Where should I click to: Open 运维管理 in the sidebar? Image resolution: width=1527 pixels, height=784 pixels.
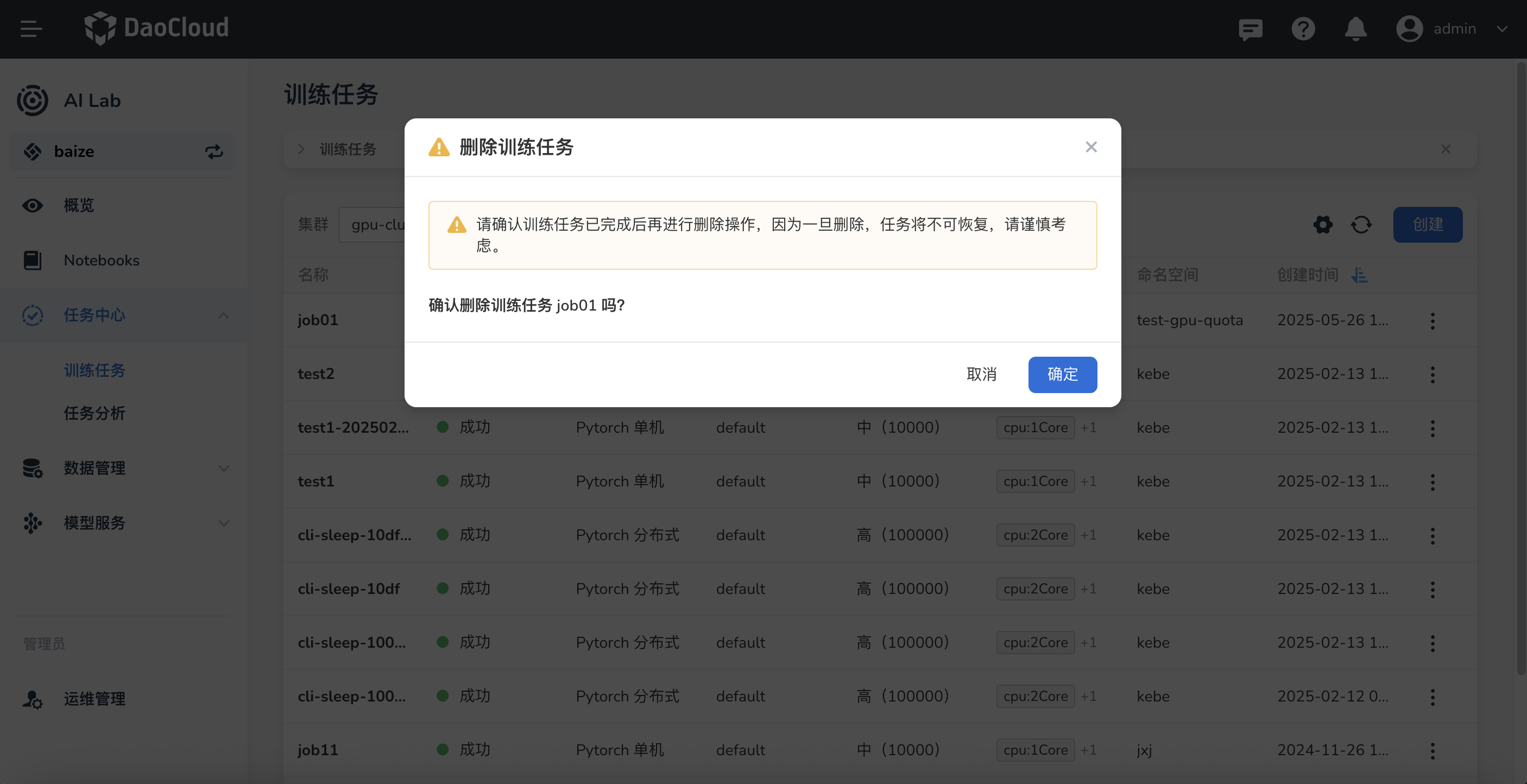click(93, 699)
